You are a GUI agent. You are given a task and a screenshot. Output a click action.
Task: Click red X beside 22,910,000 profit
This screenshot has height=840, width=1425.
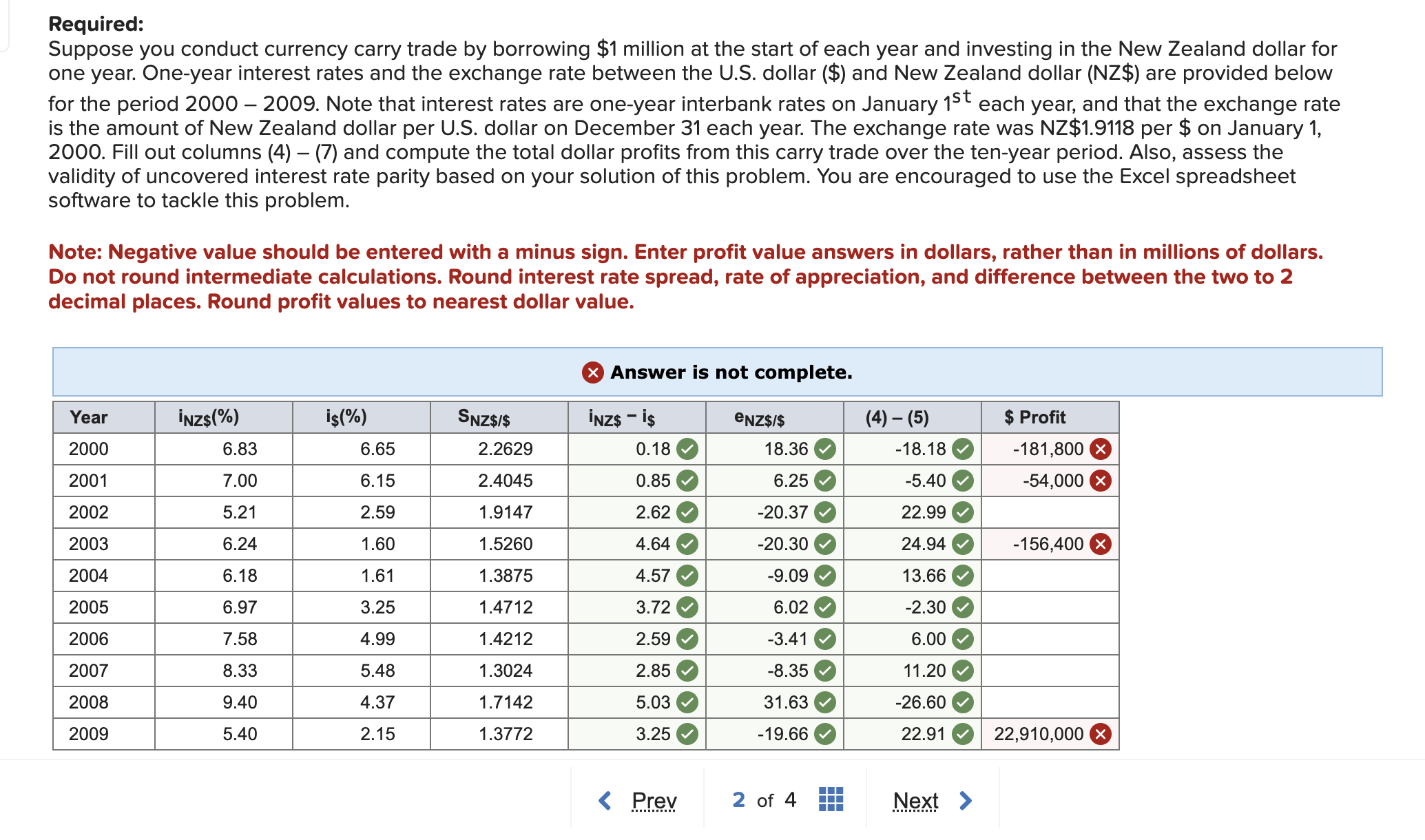tap(1101, 735)
